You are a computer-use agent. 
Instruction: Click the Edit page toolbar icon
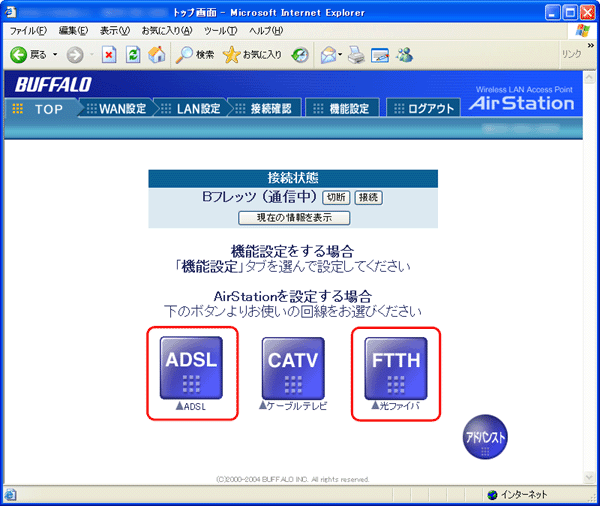pos(380,55)
